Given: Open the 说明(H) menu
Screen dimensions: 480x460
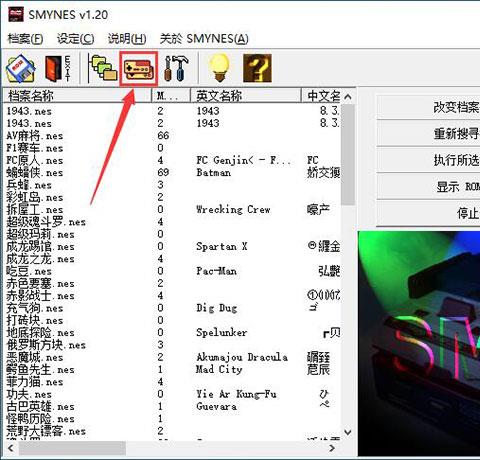Looking at the screenshot, I should pyautogui.click(x=127, y=39).
